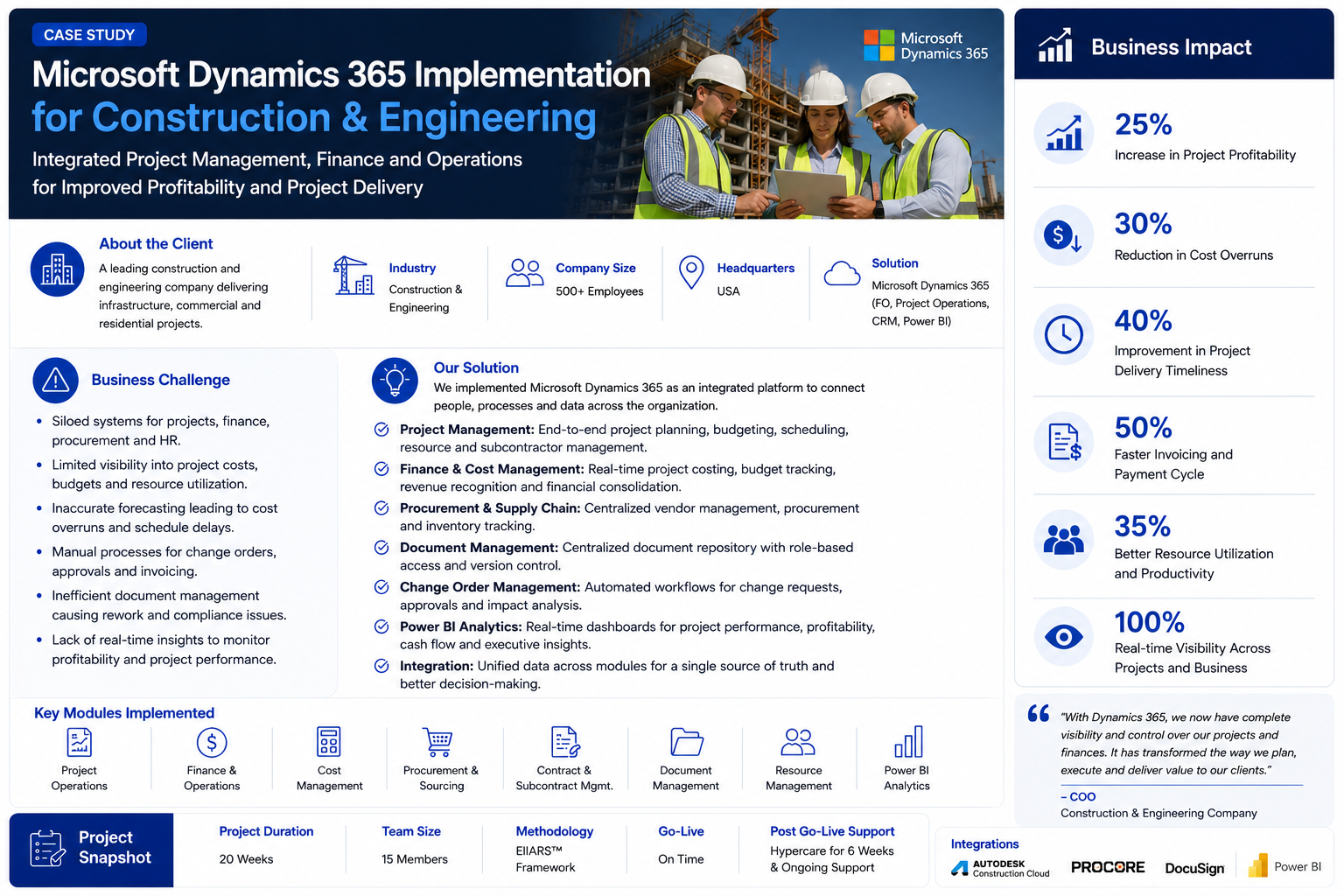This screenshot has width=1344, height=896.
Task: Click the "Hypercare for 6 Weeks" support text
Action: click(x=832, y=851)
